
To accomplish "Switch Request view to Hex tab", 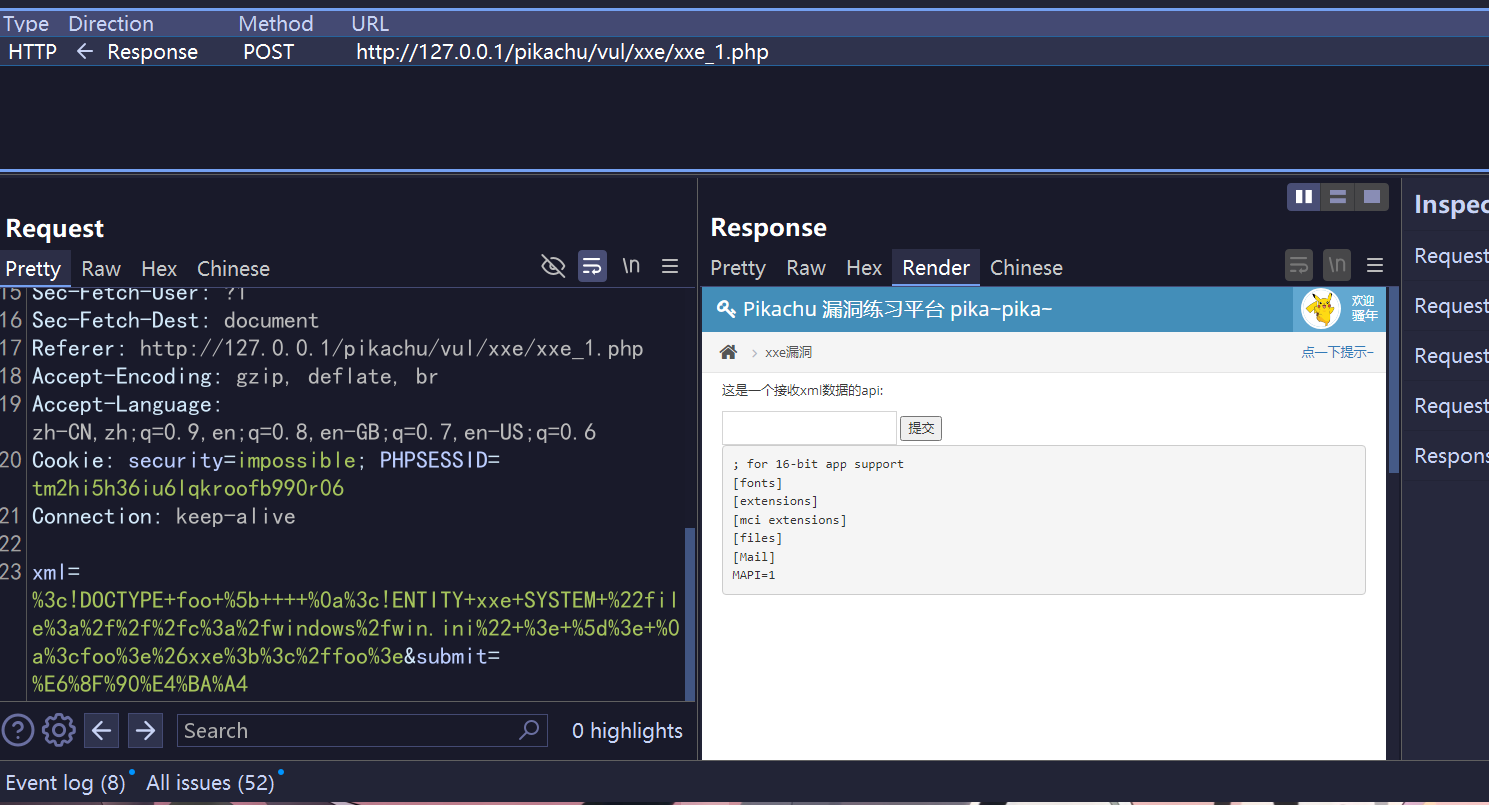I will point(159,268).
